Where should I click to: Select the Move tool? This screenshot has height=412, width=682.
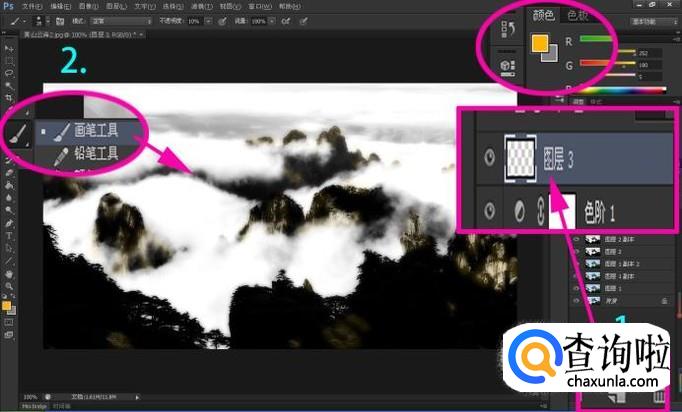(x=9, y=48)
